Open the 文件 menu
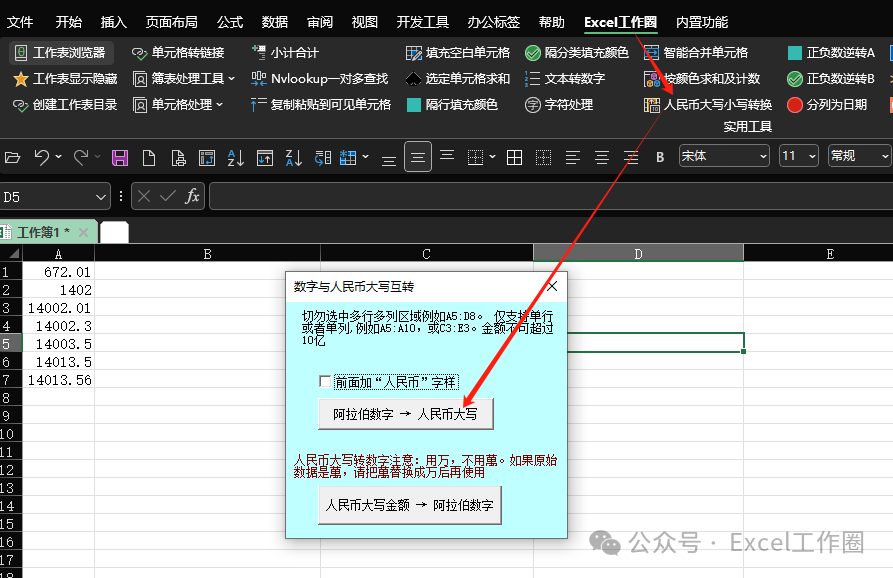893x578 pixels. 20,22
